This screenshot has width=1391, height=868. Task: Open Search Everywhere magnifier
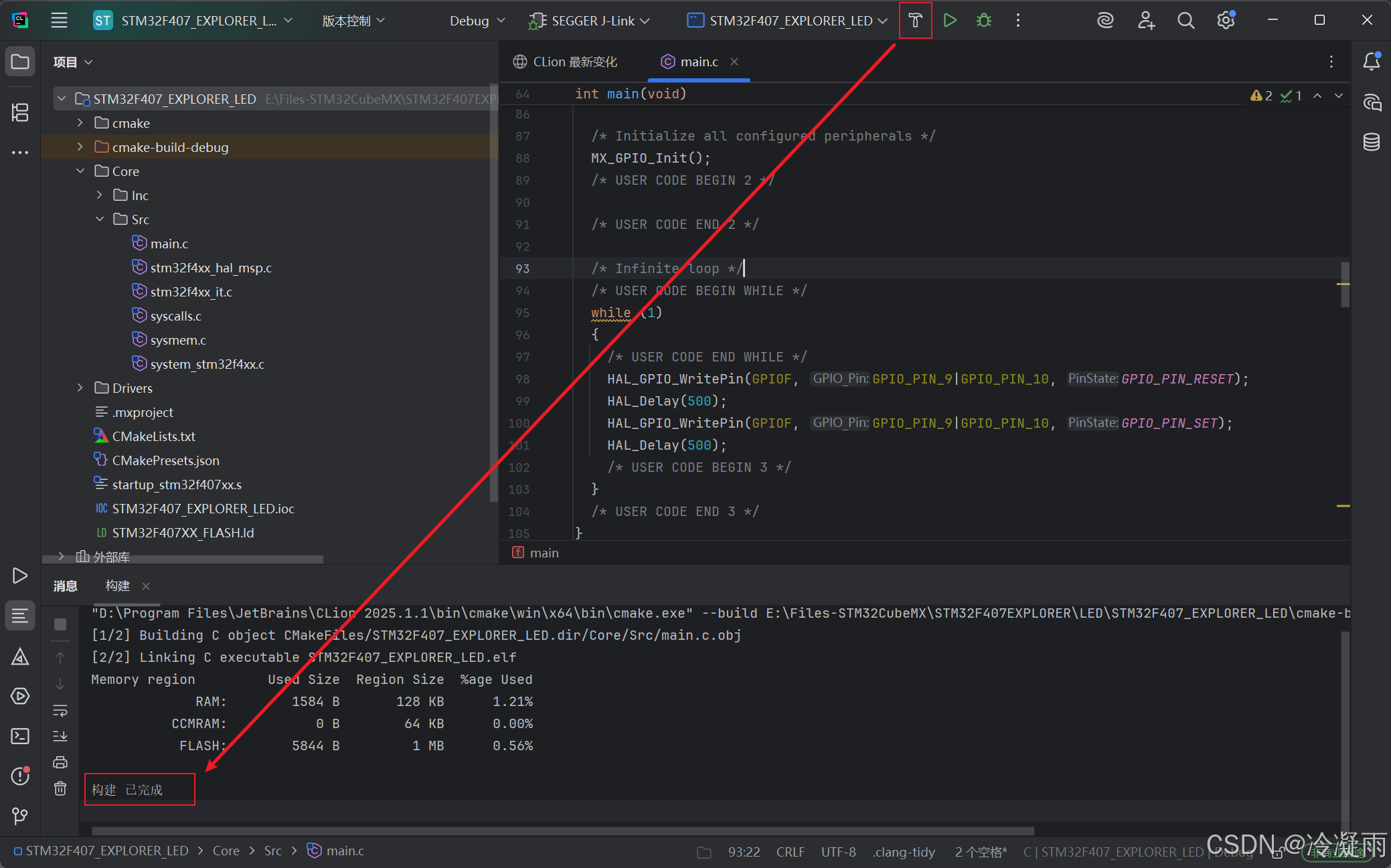tap(1185, 20)
